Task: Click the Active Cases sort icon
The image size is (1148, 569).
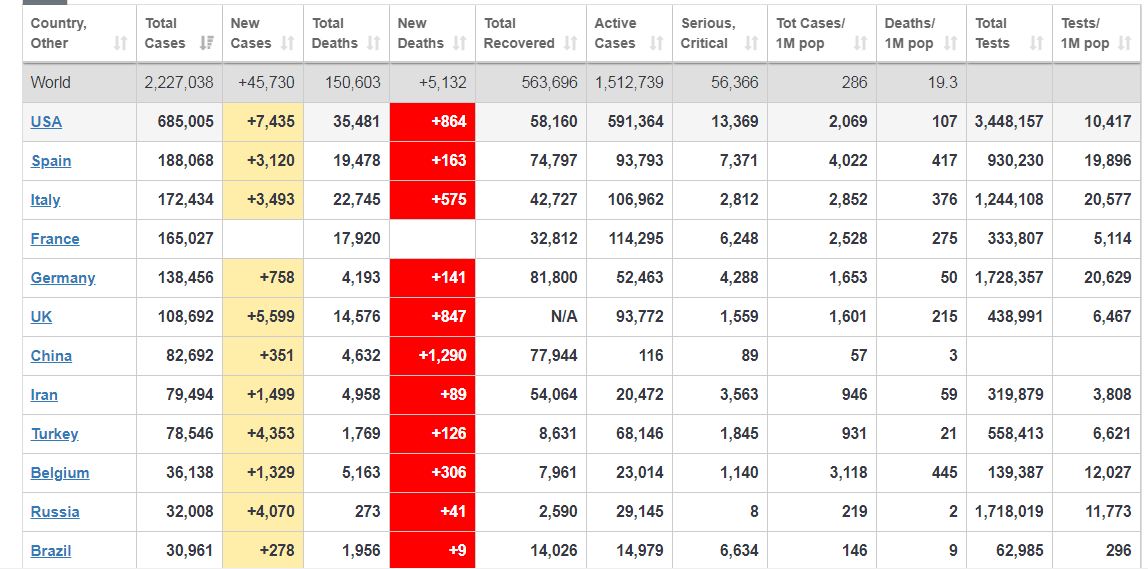Action: click(x=657, y=43)
